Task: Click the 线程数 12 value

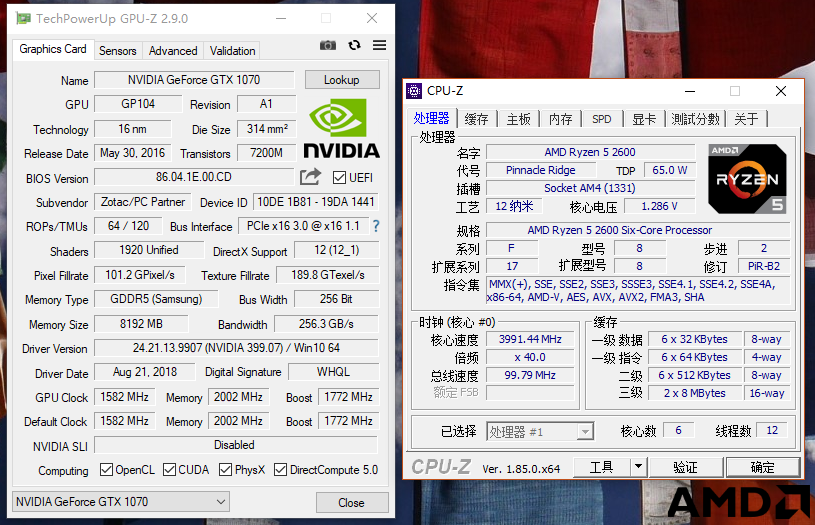Action: tap(772, 430)
